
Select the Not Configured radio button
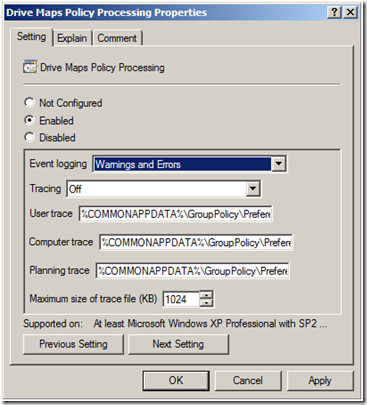coord(29,103)
